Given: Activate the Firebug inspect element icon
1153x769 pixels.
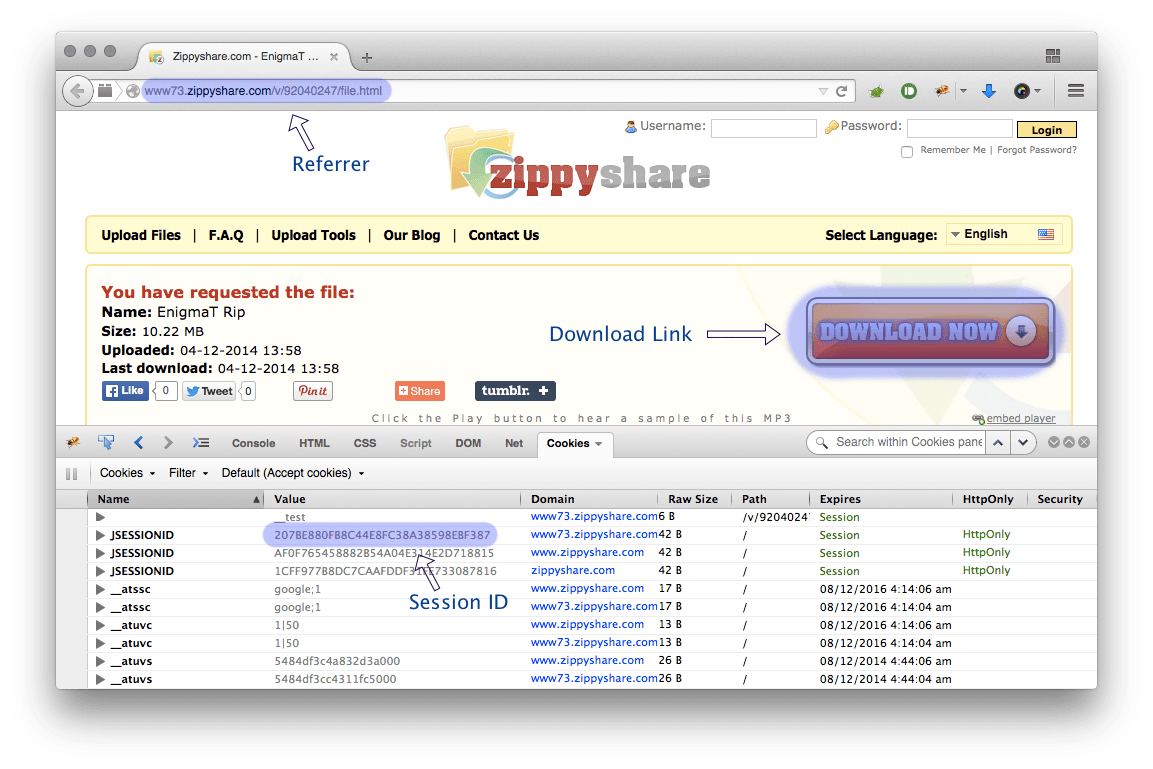Looking at the screenshot, I should (106, 443).
